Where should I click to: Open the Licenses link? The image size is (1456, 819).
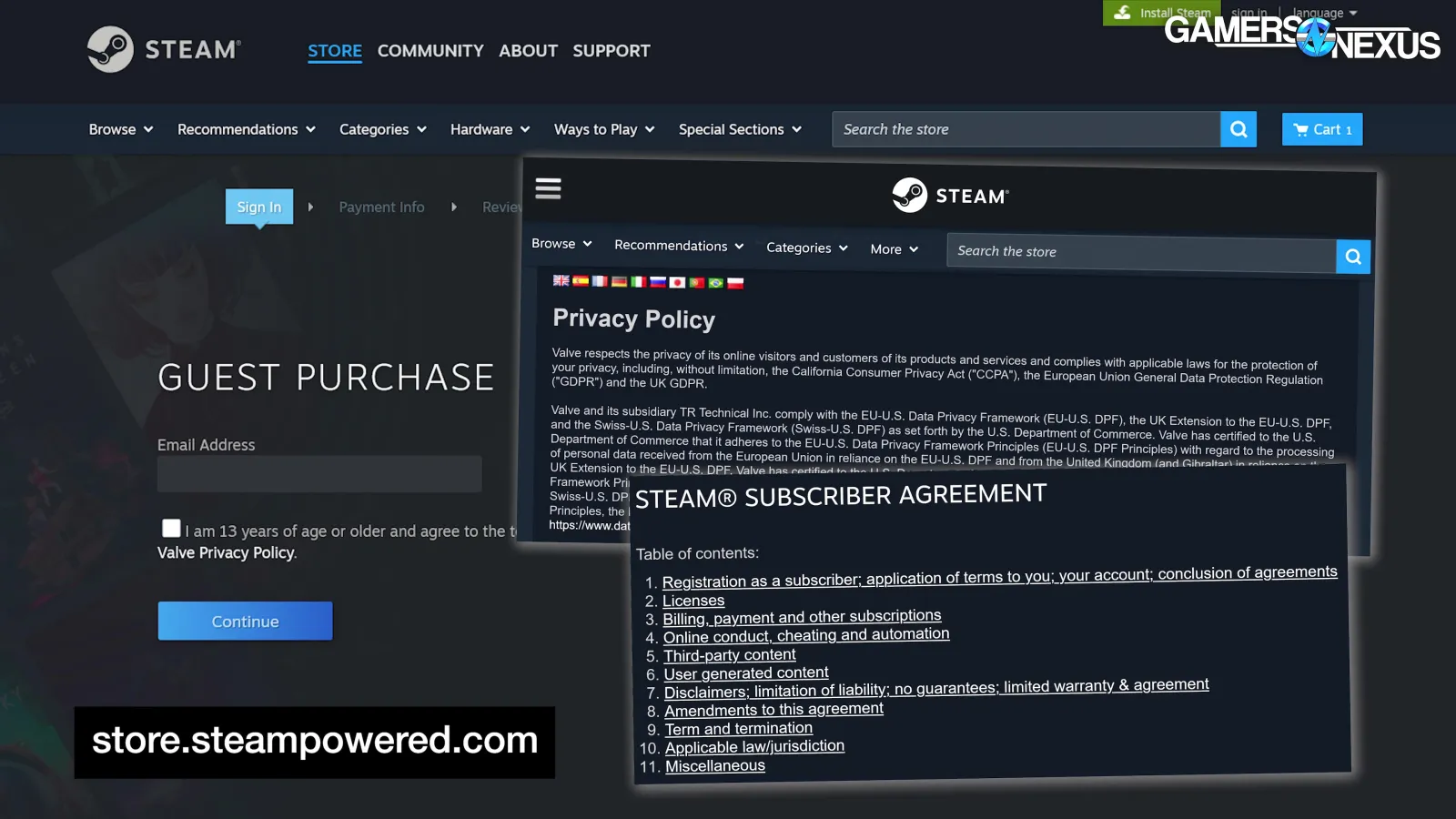click(x=693, y=601)
